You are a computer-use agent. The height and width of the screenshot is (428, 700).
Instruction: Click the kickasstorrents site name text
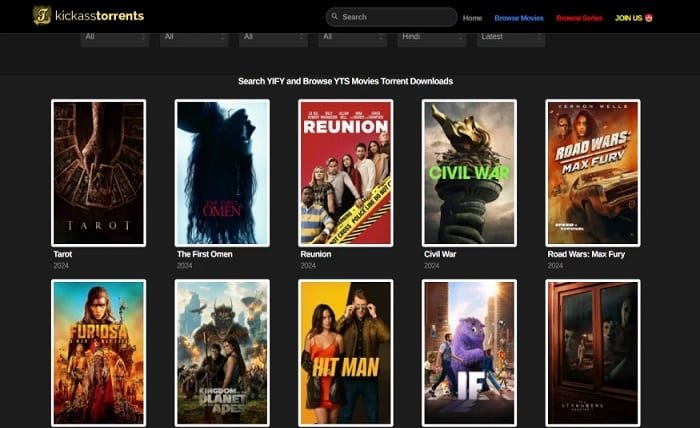tap(100, 16)
